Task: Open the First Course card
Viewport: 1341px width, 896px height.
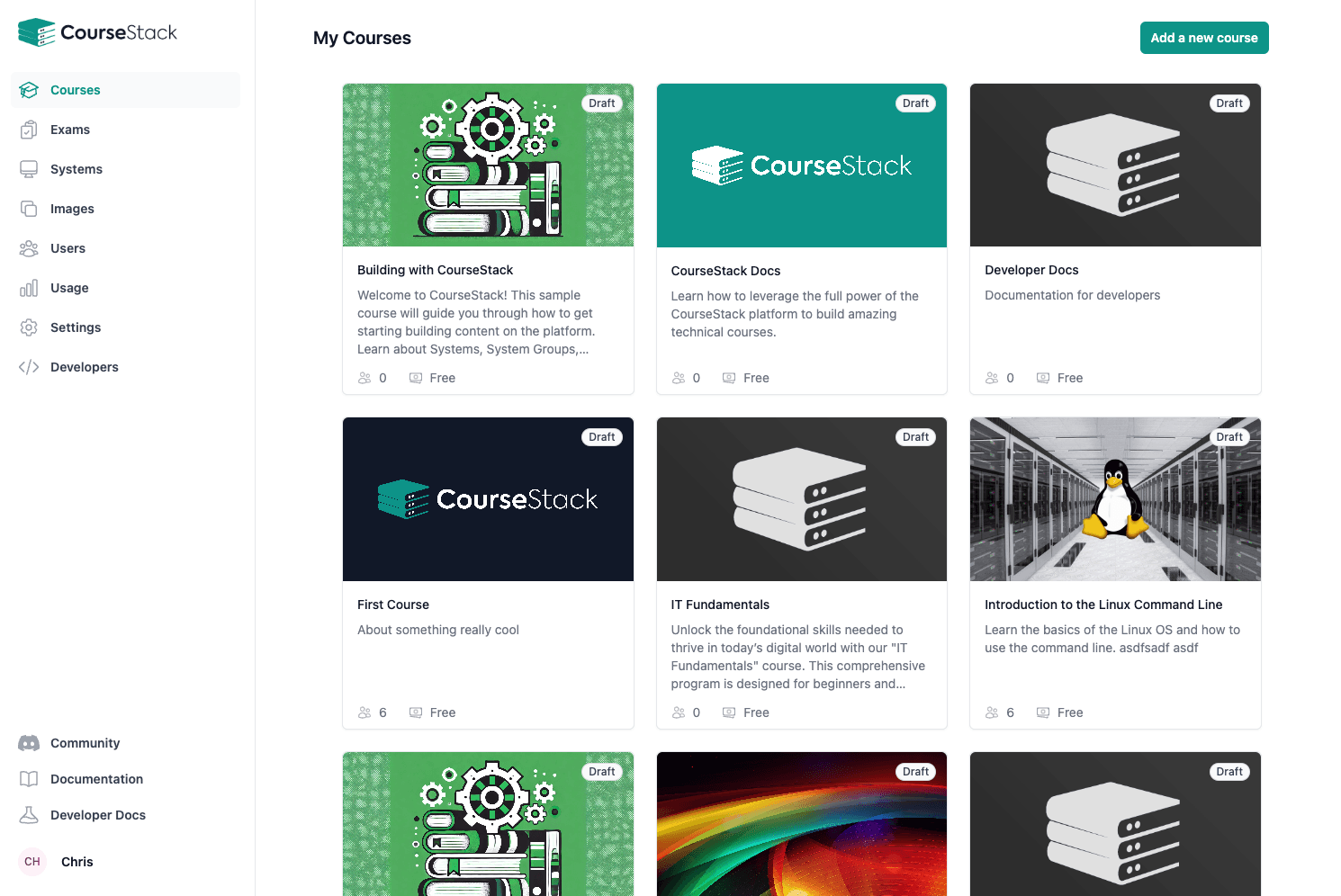Action: click(393, 605)
